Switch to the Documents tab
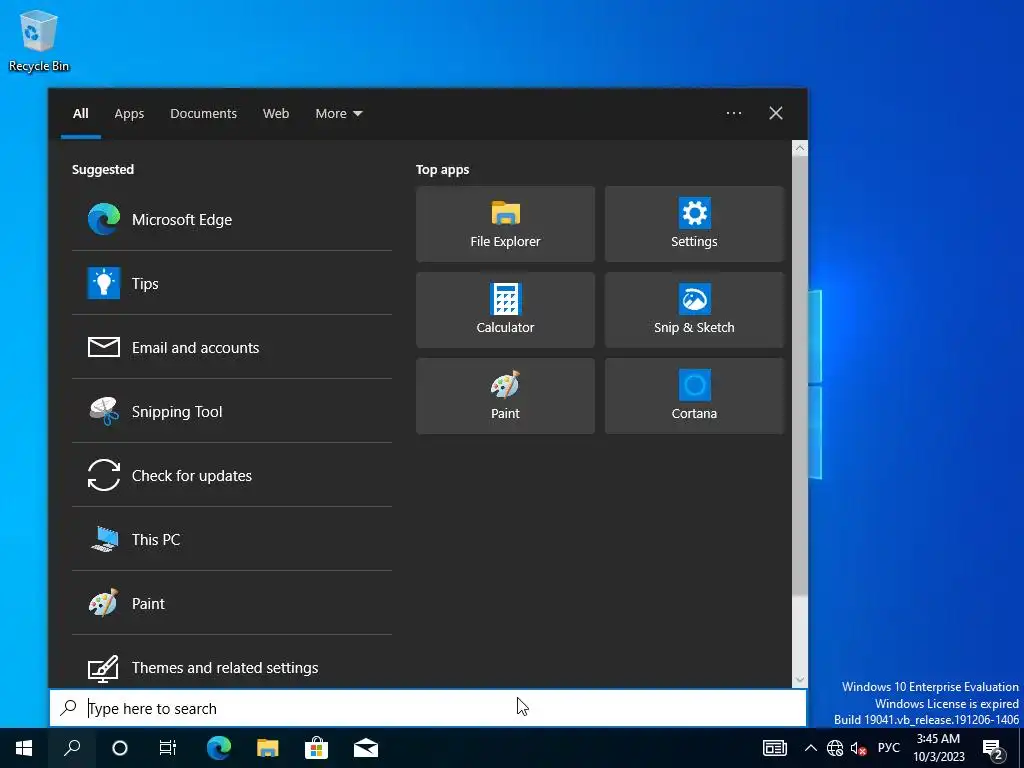Screen dimensions: 1024x768 [x=203, y=114]
